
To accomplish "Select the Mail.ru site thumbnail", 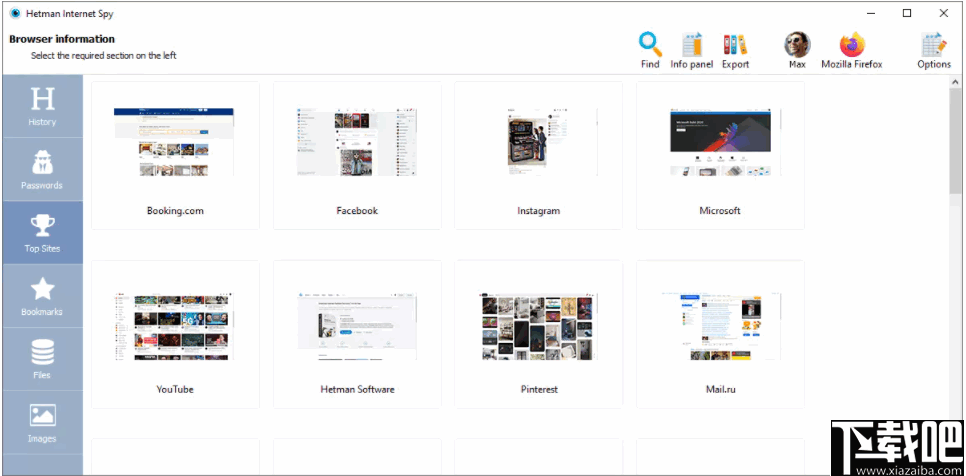I will point(720,326).
